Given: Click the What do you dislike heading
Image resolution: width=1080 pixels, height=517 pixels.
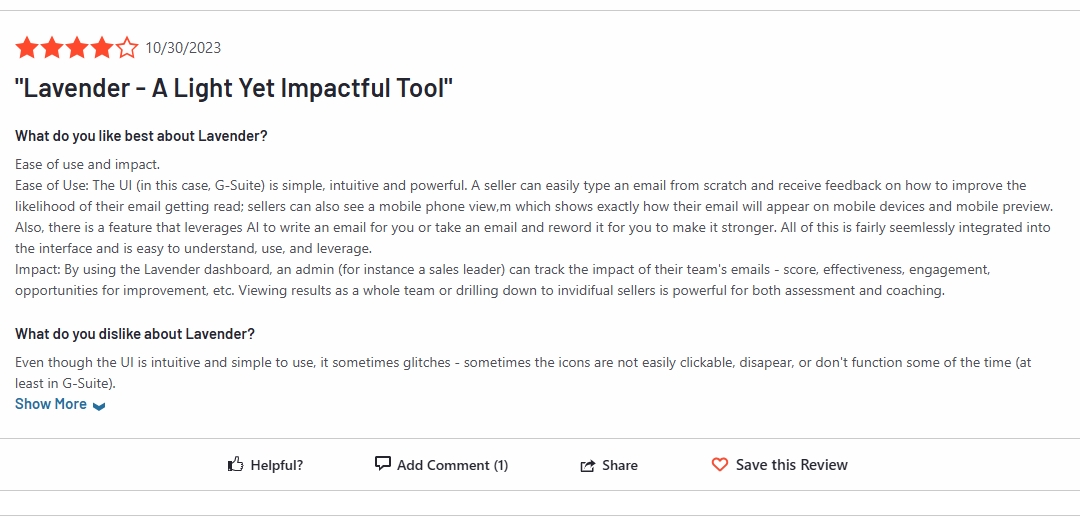Looking at the screenshot, I should (135, 334).
